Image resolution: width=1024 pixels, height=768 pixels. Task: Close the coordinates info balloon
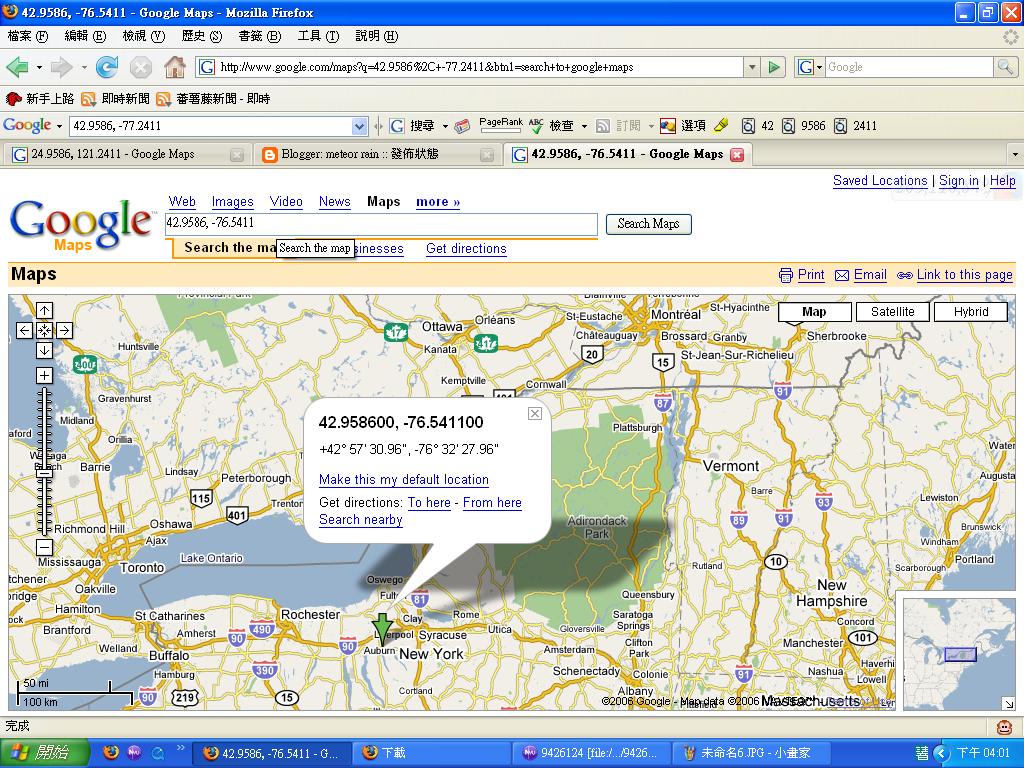[535, 413]
